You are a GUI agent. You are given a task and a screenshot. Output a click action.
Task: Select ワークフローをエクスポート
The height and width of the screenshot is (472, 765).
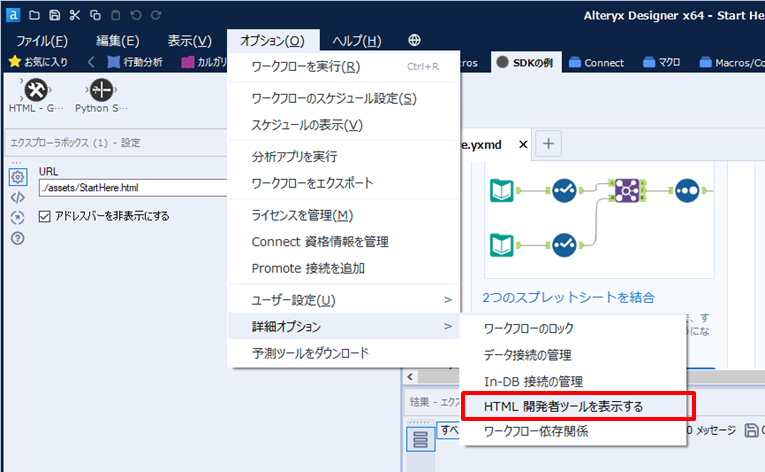point(343,183)
